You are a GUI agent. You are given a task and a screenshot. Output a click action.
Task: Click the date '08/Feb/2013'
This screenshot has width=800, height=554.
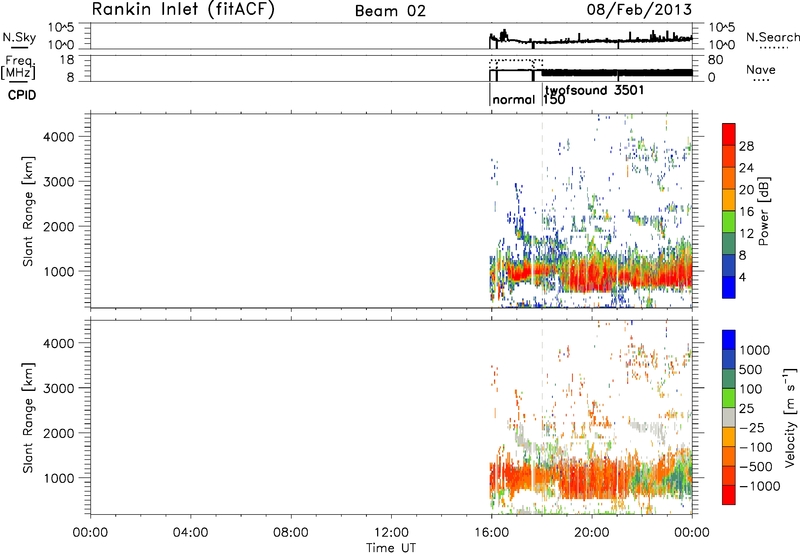pos(639,10)
